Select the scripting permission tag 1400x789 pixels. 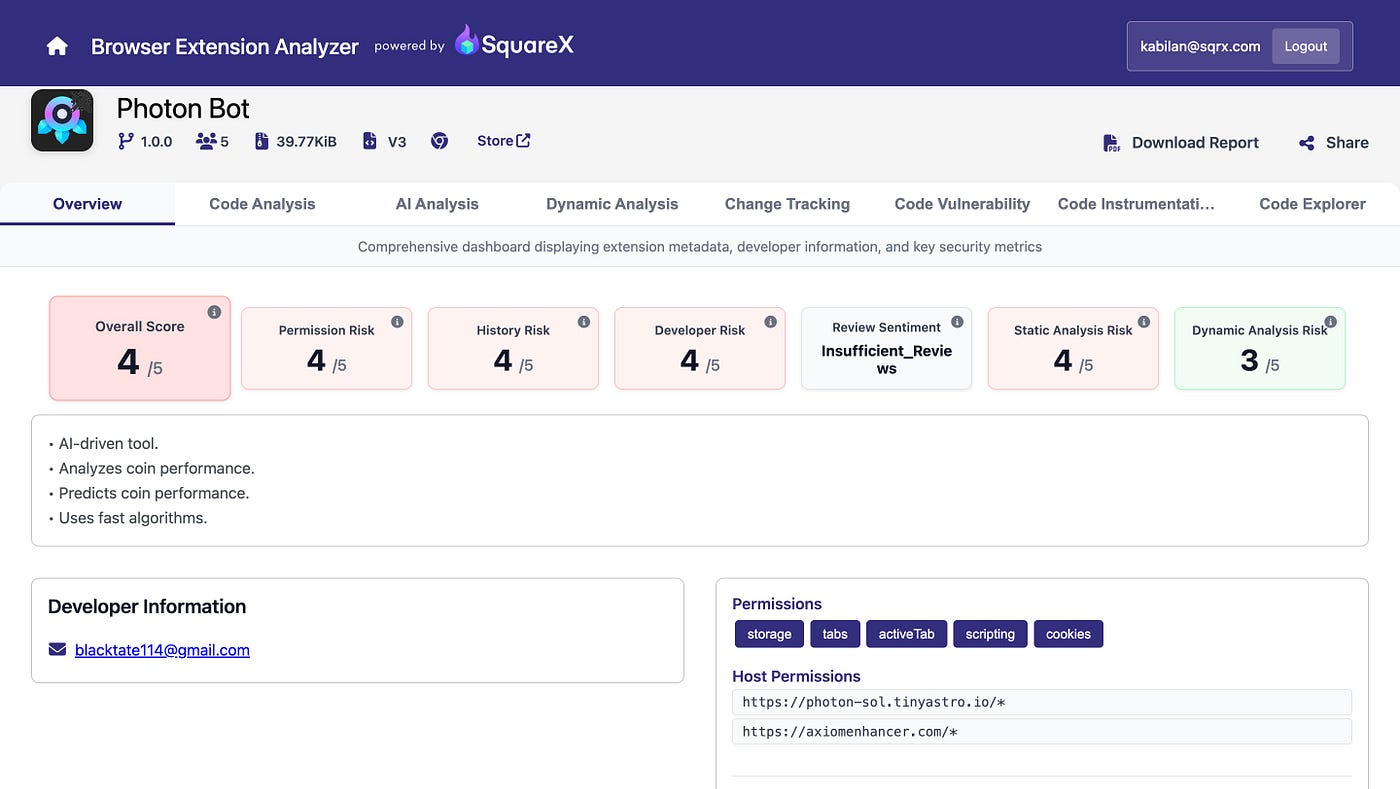click(990, 634)
